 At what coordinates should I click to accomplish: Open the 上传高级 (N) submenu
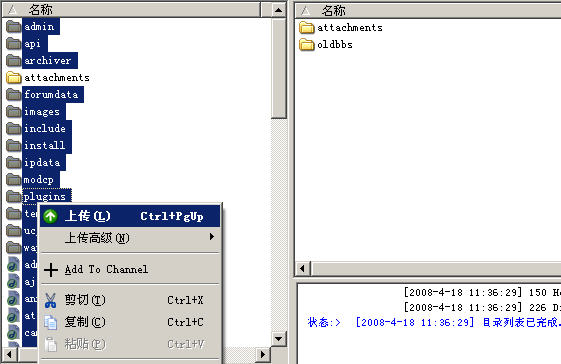(x=130, y=238)
